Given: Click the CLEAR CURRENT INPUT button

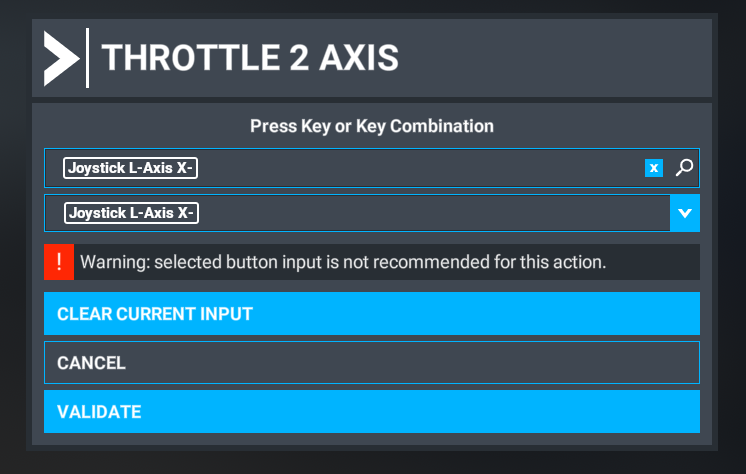Looking at the screenshot, I should (x=372, y=314).
